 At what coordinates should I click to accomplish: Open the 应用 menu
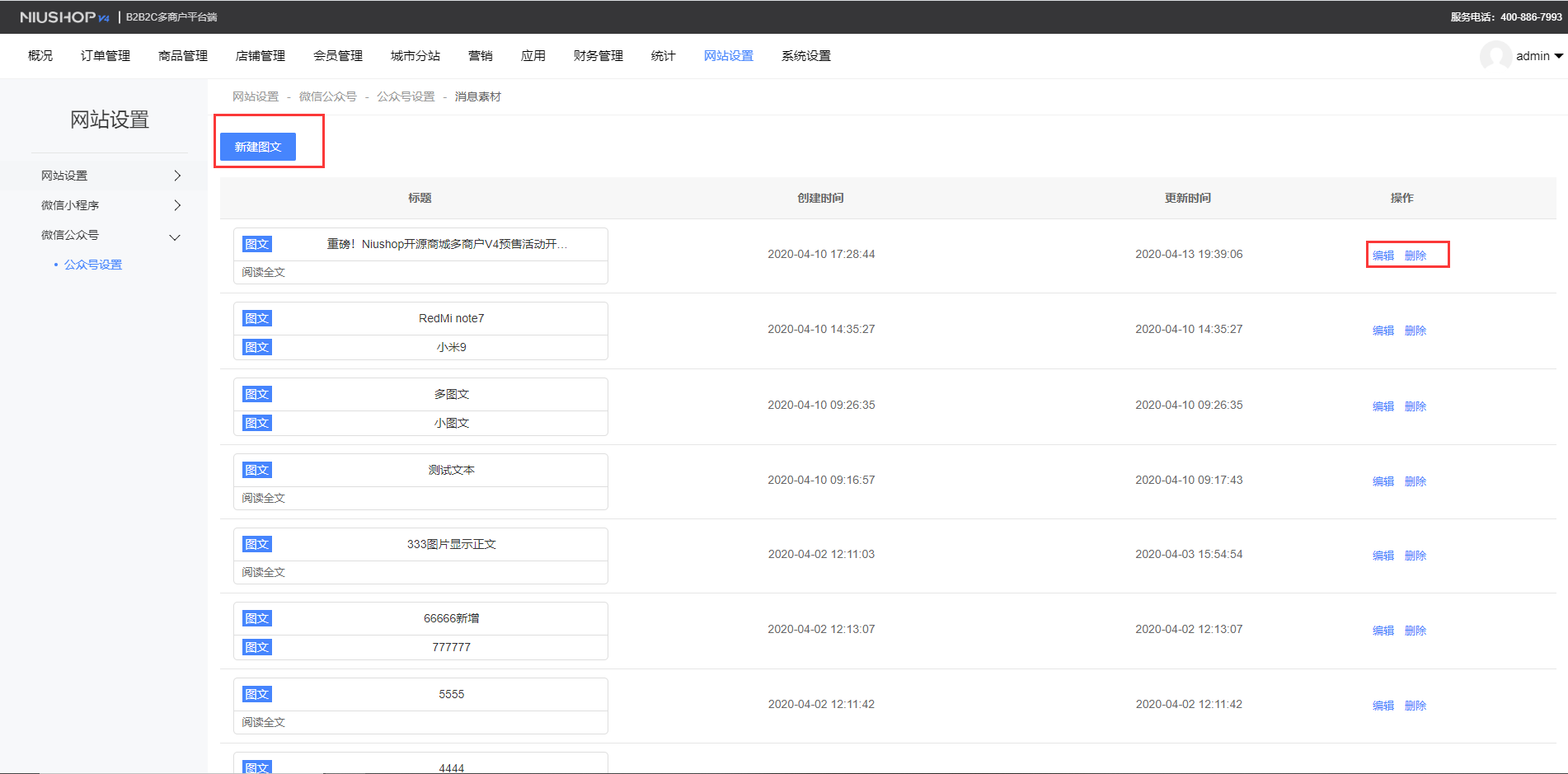pos(533,56)
